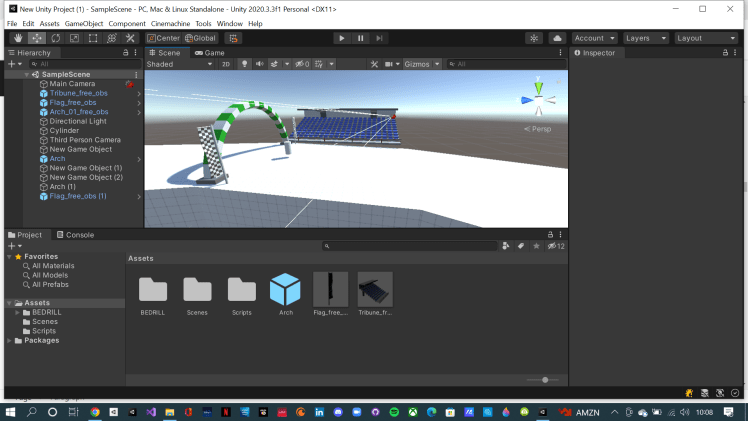
Task: Select the Rect transform tool
Action: (x=92, y=38)
